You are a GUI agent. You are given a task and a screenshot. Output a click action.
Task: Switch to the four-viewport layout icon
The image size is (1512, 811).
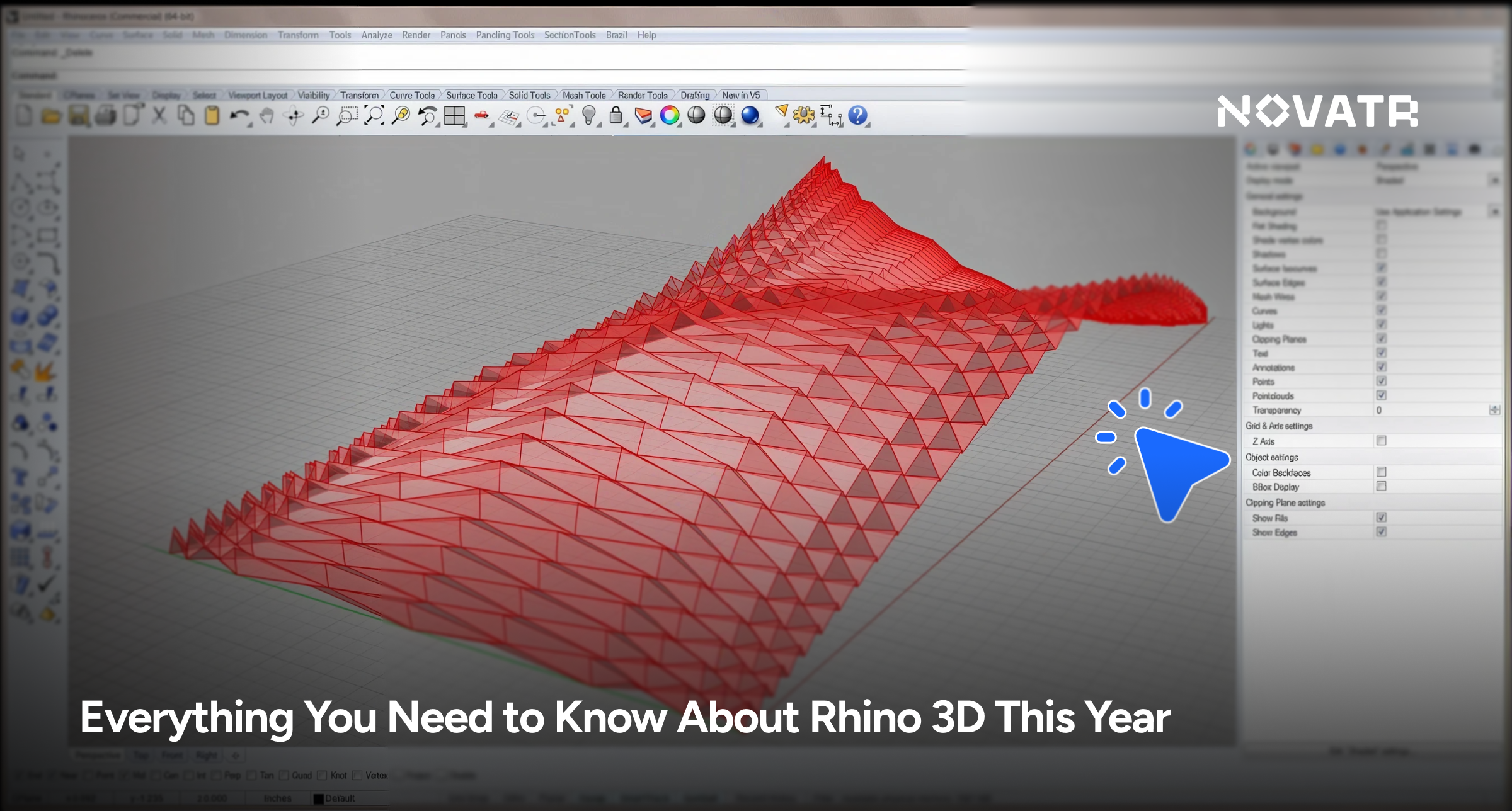coord(454,116)
